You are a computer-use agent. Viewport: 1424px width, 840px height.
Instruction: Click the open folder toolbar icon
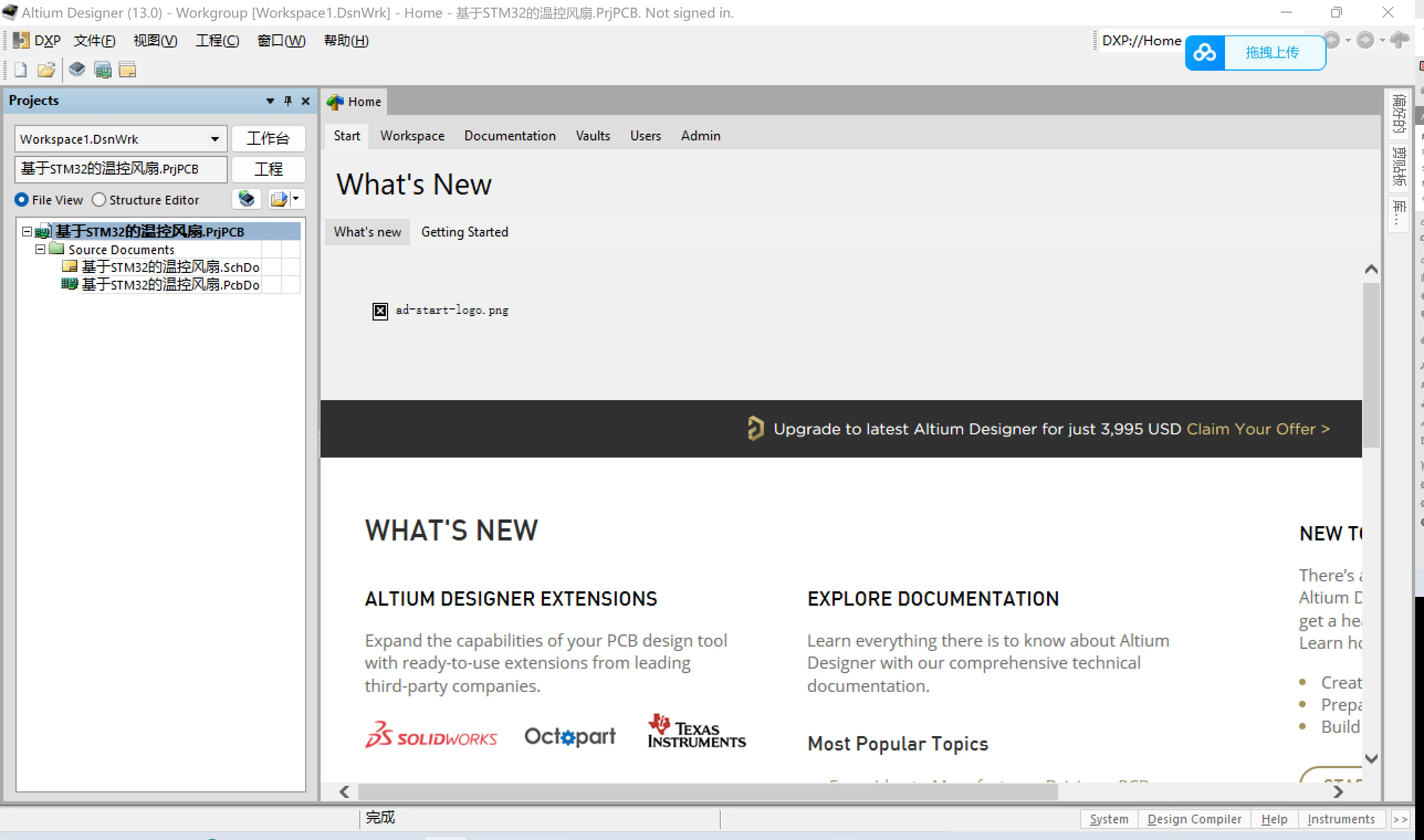coord(46,70)
